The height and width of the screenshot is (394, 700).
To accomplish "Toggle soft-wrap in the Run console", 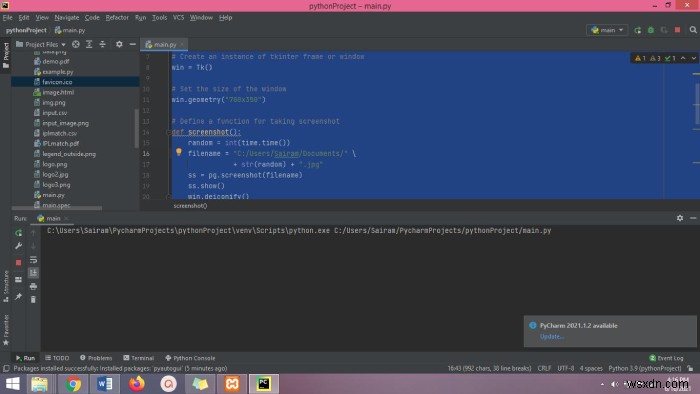I will click(x=33, y=260).
